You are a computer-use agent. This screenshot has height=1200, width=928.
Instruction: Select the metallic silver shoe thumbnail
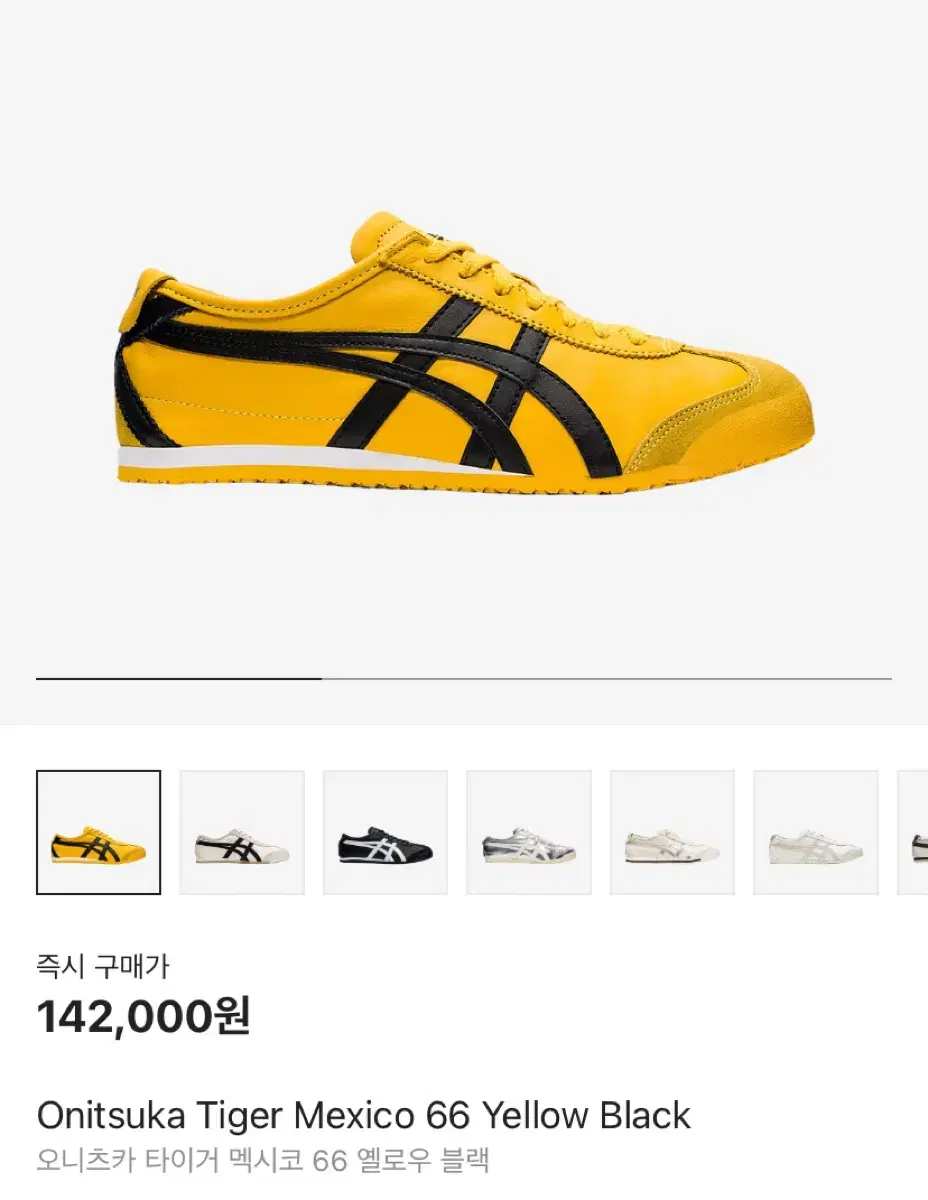point(529,832)
